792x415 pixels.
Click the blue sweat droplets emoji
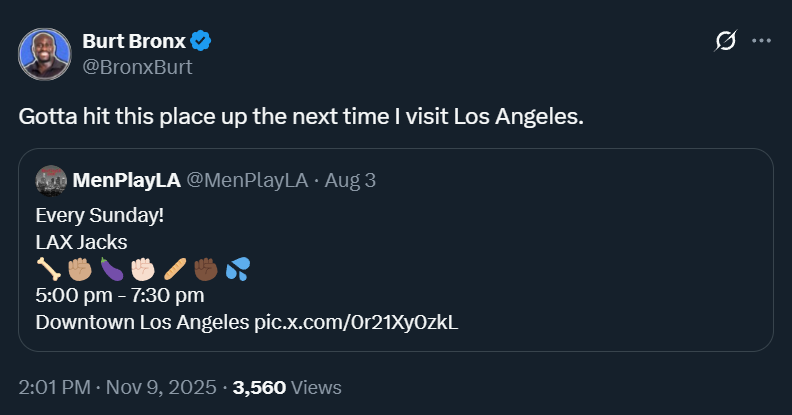[238, 269]
